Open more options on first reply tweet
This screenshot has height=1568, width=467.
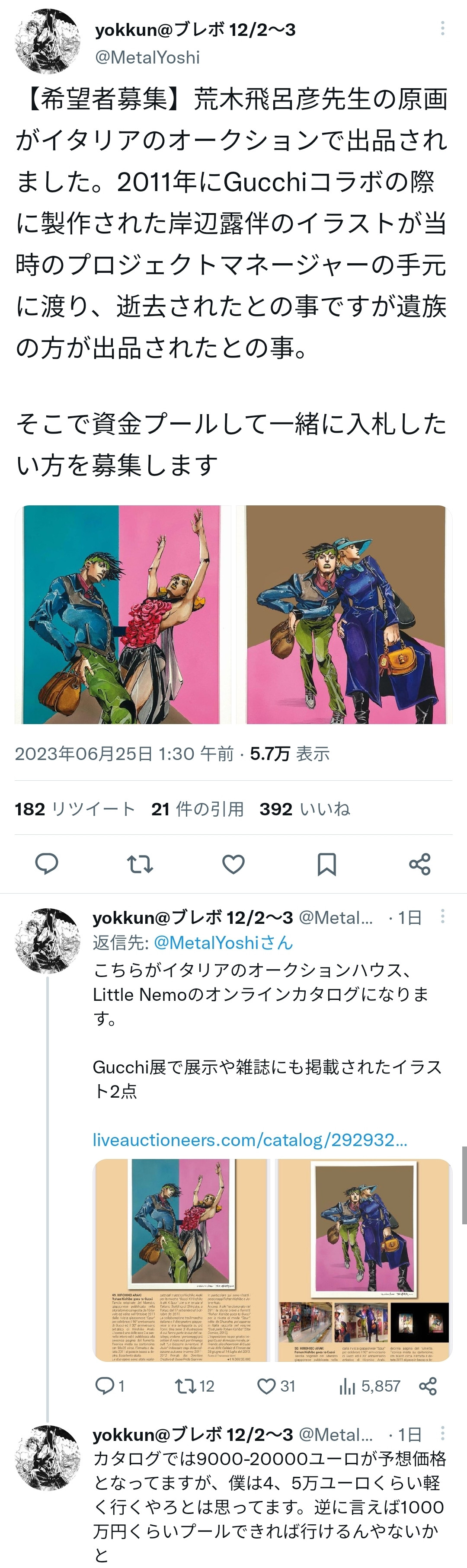443,917
